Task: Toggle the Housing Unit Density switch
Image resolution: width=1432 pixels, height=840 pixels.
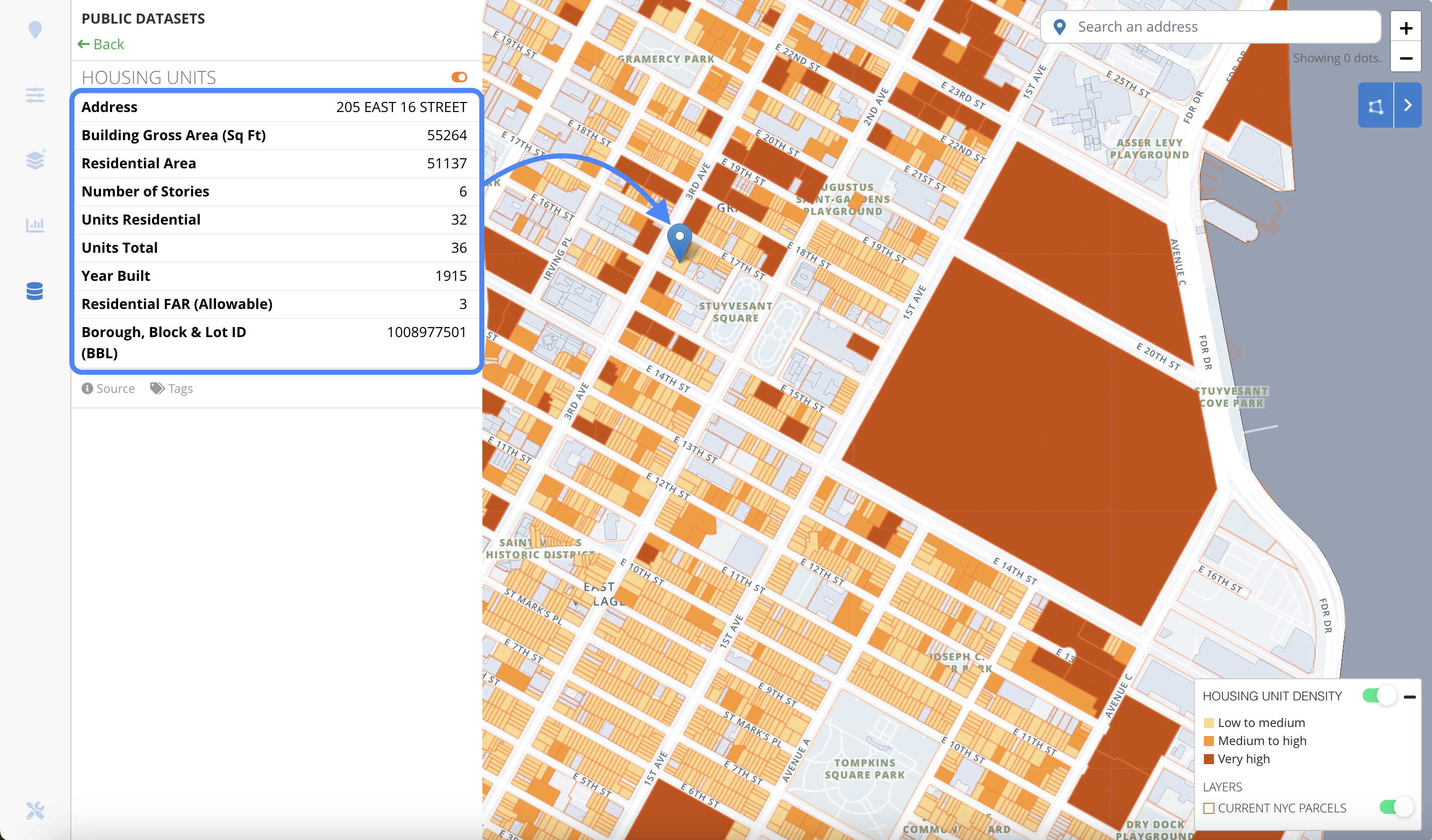Action: (1379, 696)
